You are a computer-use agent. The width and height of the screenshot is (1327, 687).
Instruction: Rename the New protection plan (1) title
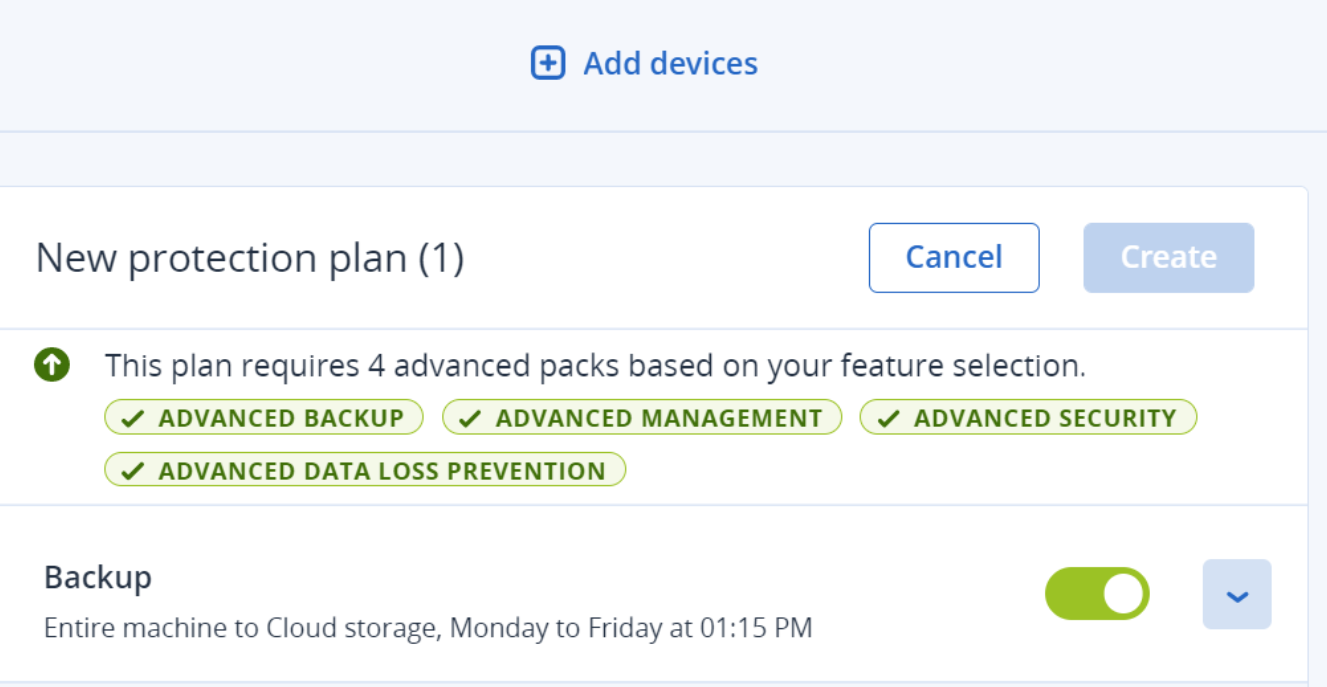(250, 259)
